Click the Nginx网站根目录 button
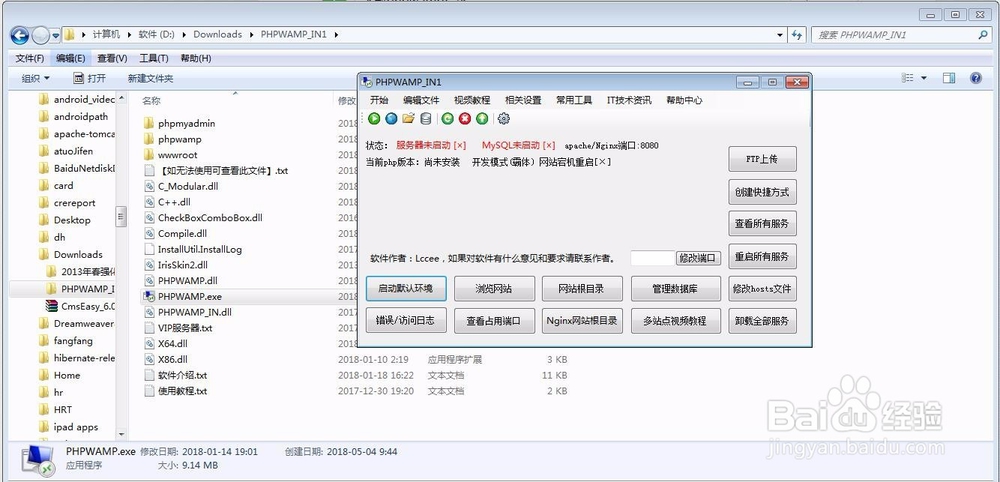Image resolution: width=1000 pixels, height=482 pixels. coord(582,321)
